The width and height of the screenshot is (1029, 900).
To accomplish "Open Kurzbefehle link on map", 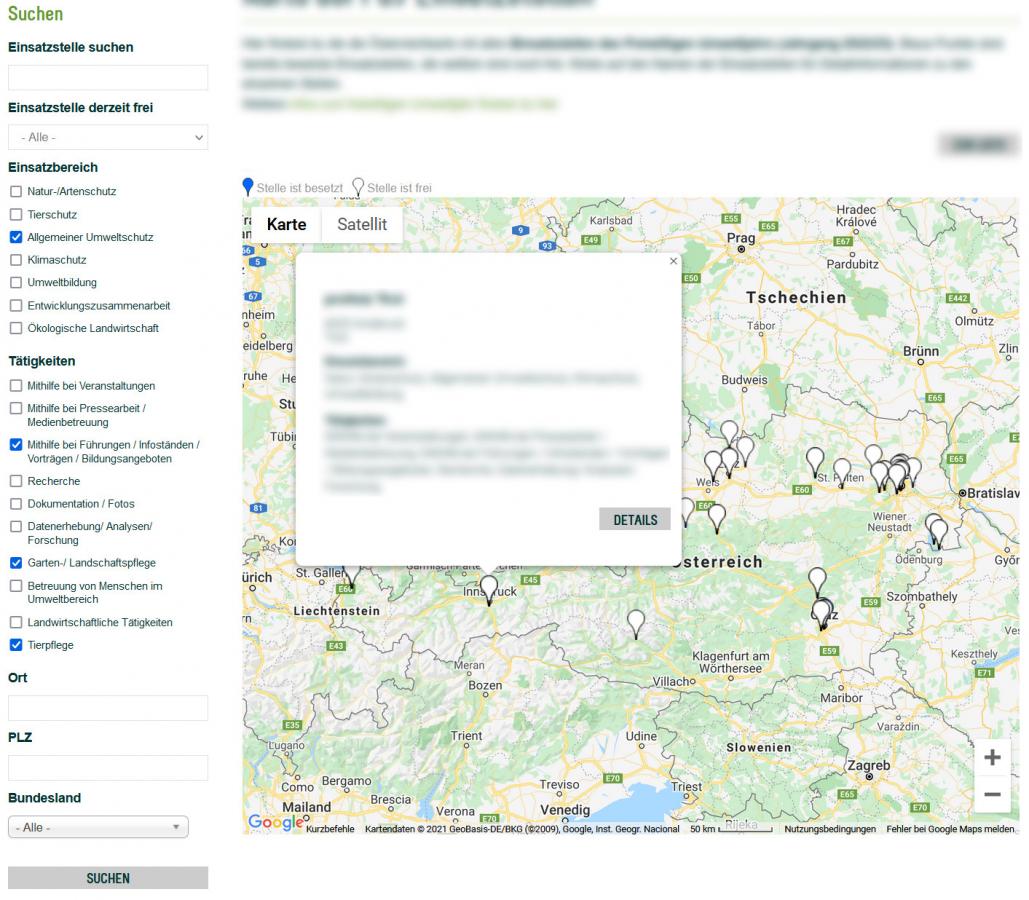I will pyautogui.click(x=330, y=829).
